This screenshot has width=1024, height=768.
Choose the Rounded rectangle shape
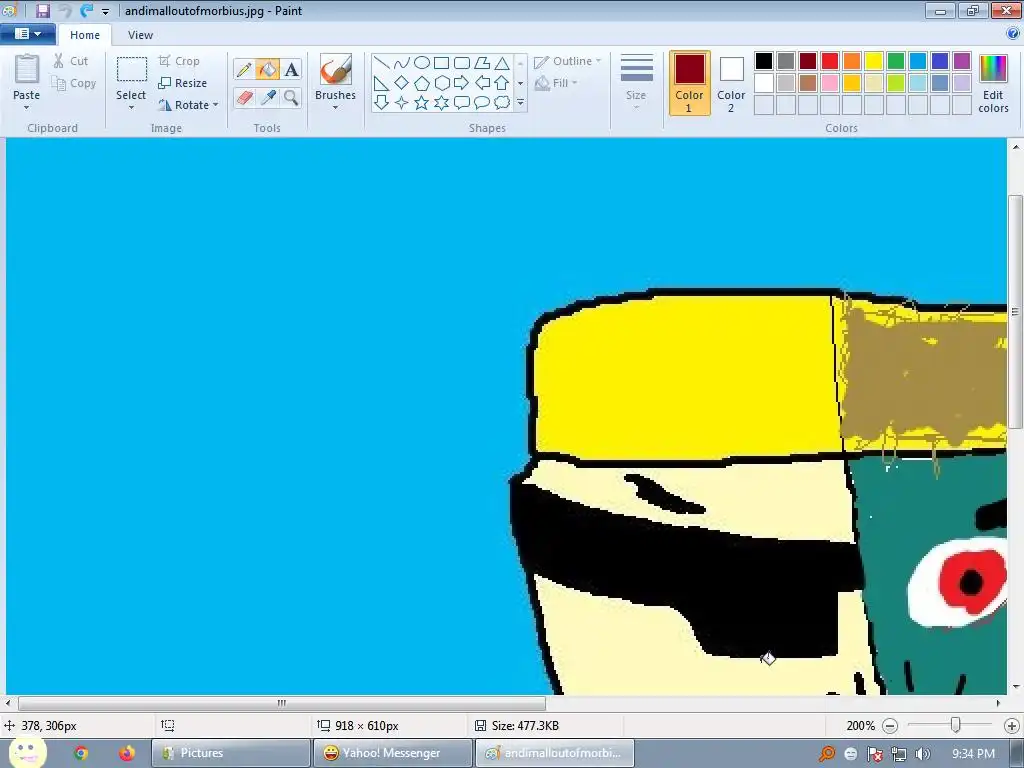click(x=462, y=63)
